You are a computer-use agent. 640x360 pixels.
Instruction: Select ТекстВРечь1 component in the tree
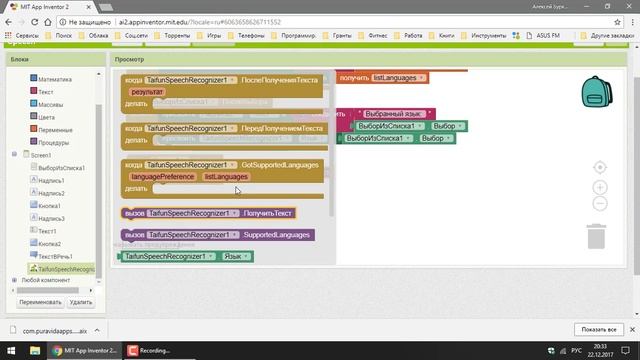tap(55, 256)
